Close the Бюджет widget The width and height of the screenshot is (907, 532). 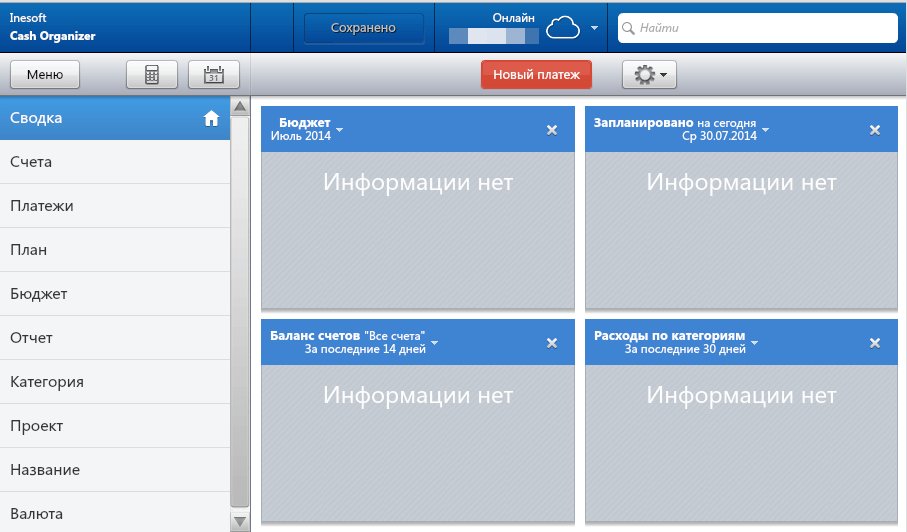point(552,130)
